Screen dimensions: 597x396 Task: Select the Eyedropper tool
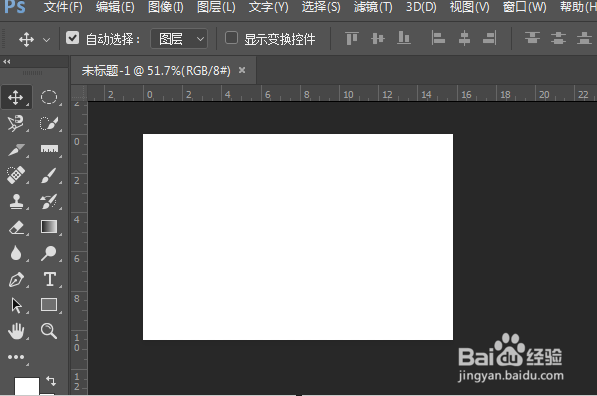click(x=16, y=150)
